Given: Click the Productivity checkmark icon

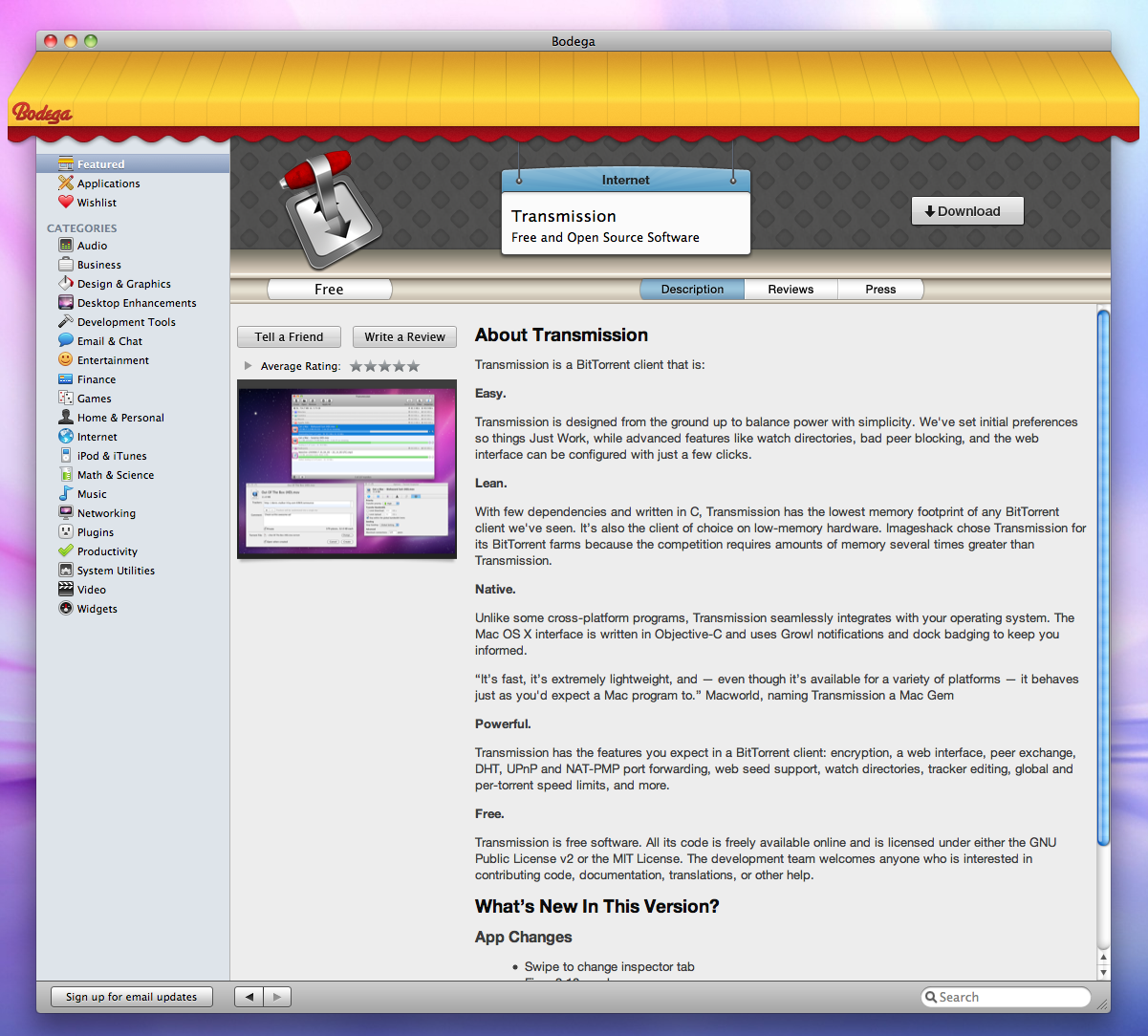Looking at the screenshot, I should [x=66, y=551].
